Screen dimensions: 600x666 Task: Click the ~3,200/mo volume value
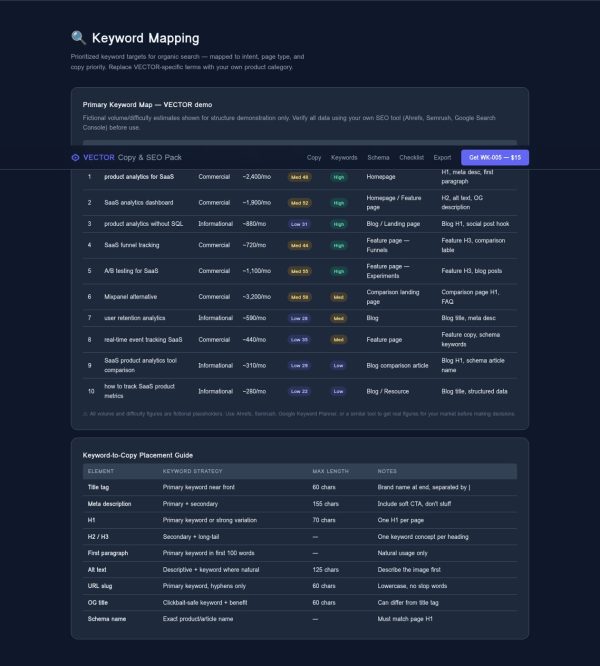click(x=256, y=297)
